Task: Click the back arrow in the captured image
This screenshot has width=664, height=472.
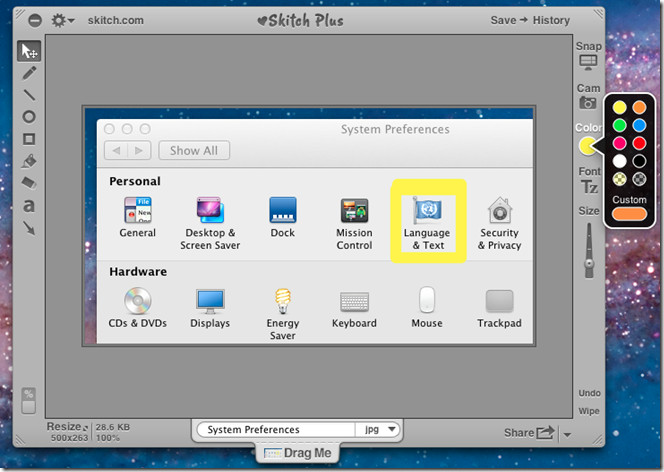Action: 116,150
